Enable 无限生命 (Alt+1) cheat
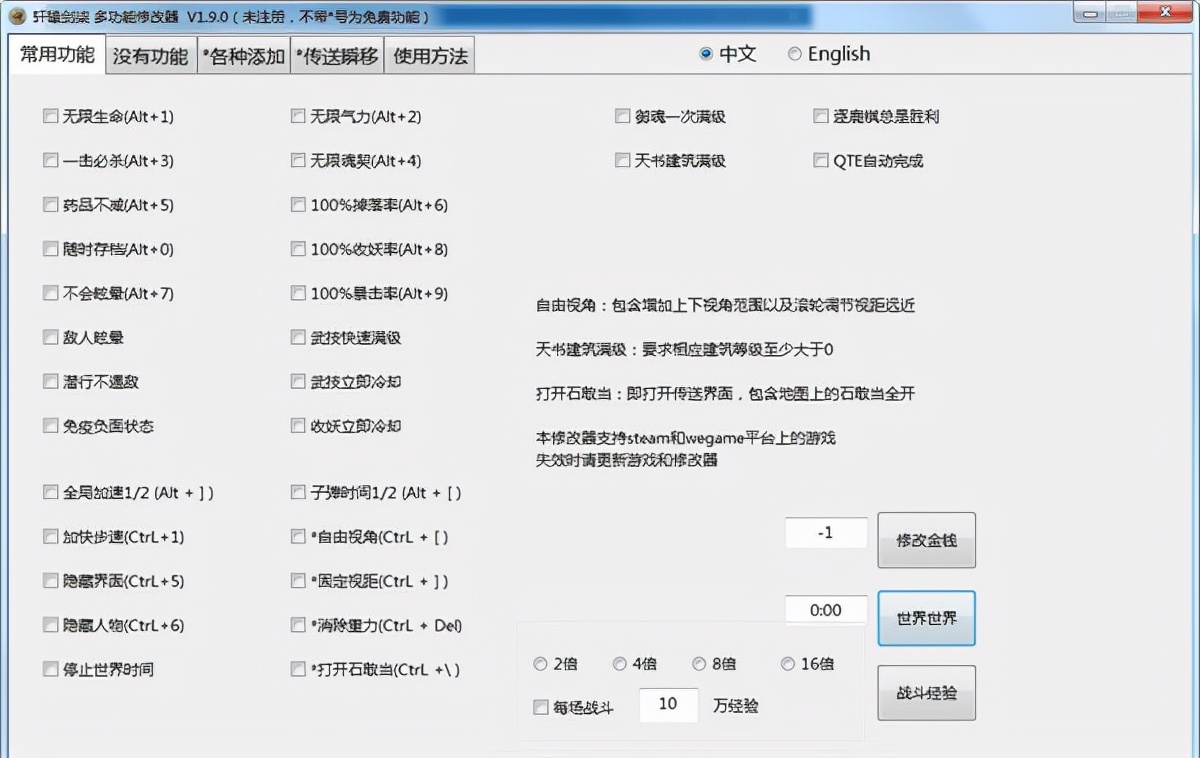The height and width of the screenshot is (758, 1200). [50, 116]
